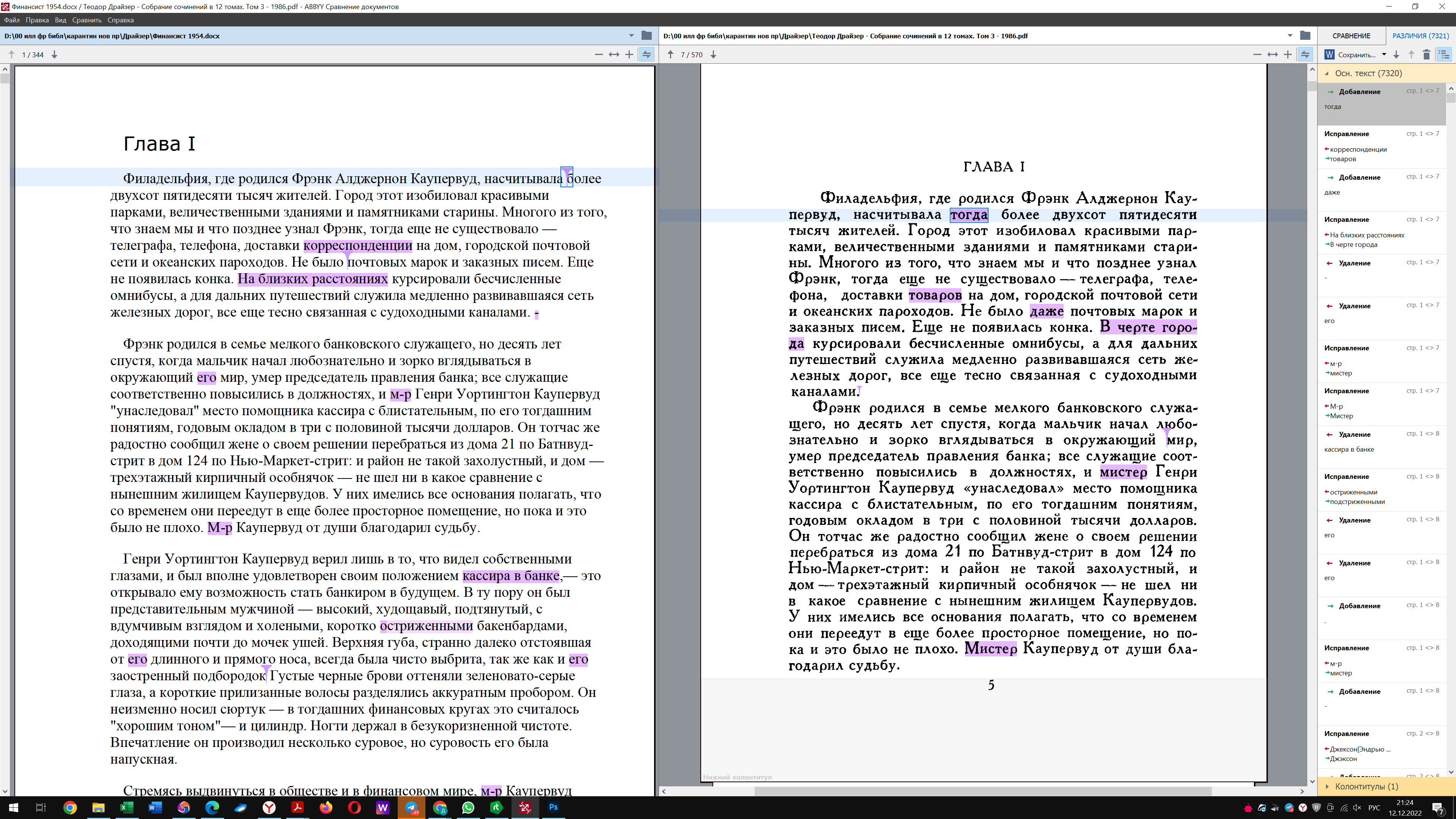Screen dimensions: 1456x819
Task: Select difference Джексон → Джэксон
Action: tap(1381, 747)
